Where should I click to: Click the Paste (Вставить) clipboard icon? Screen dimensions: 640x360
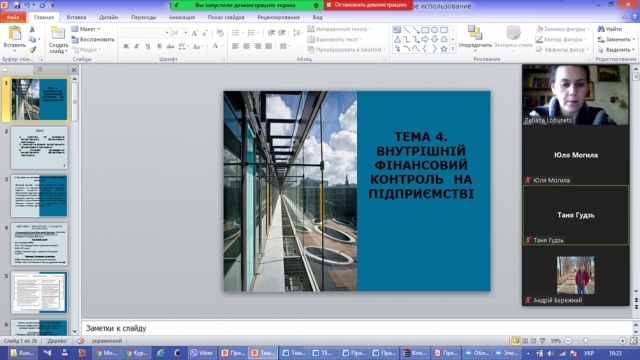15,33
